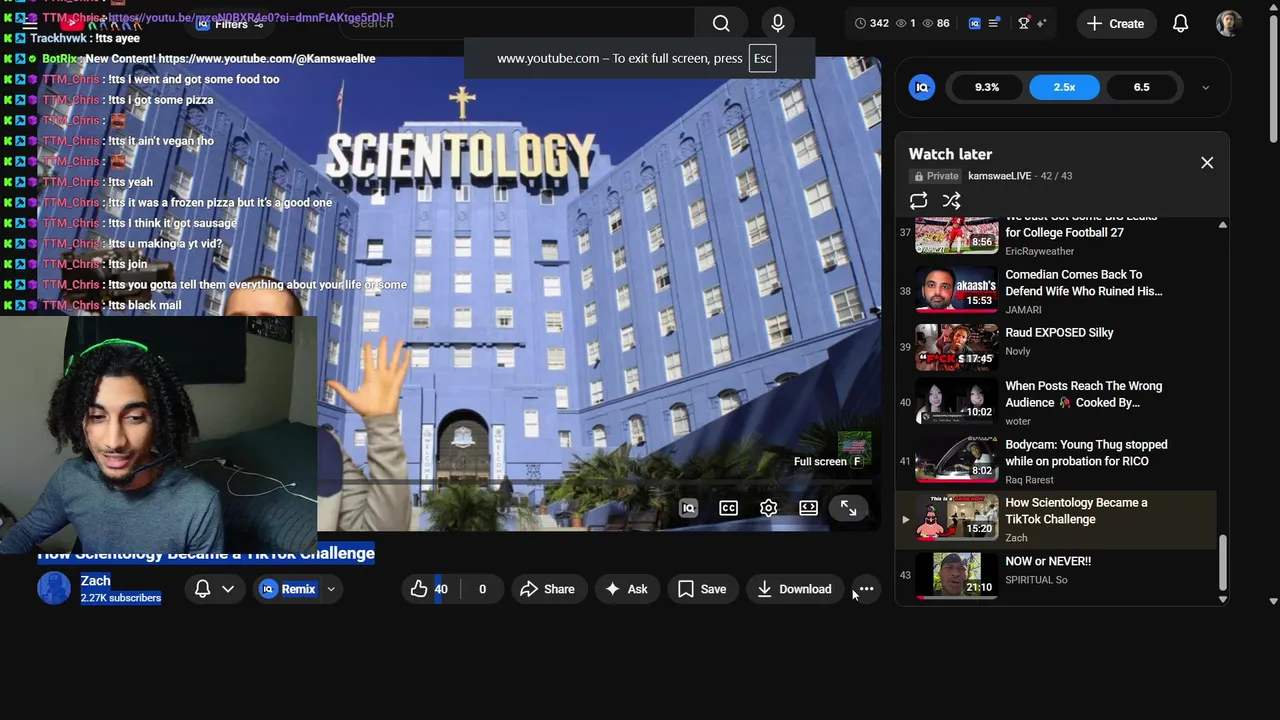Click the Private playlist label
Image resolution: width=1280 pixels, height=720 pixels.
(935, 176)
